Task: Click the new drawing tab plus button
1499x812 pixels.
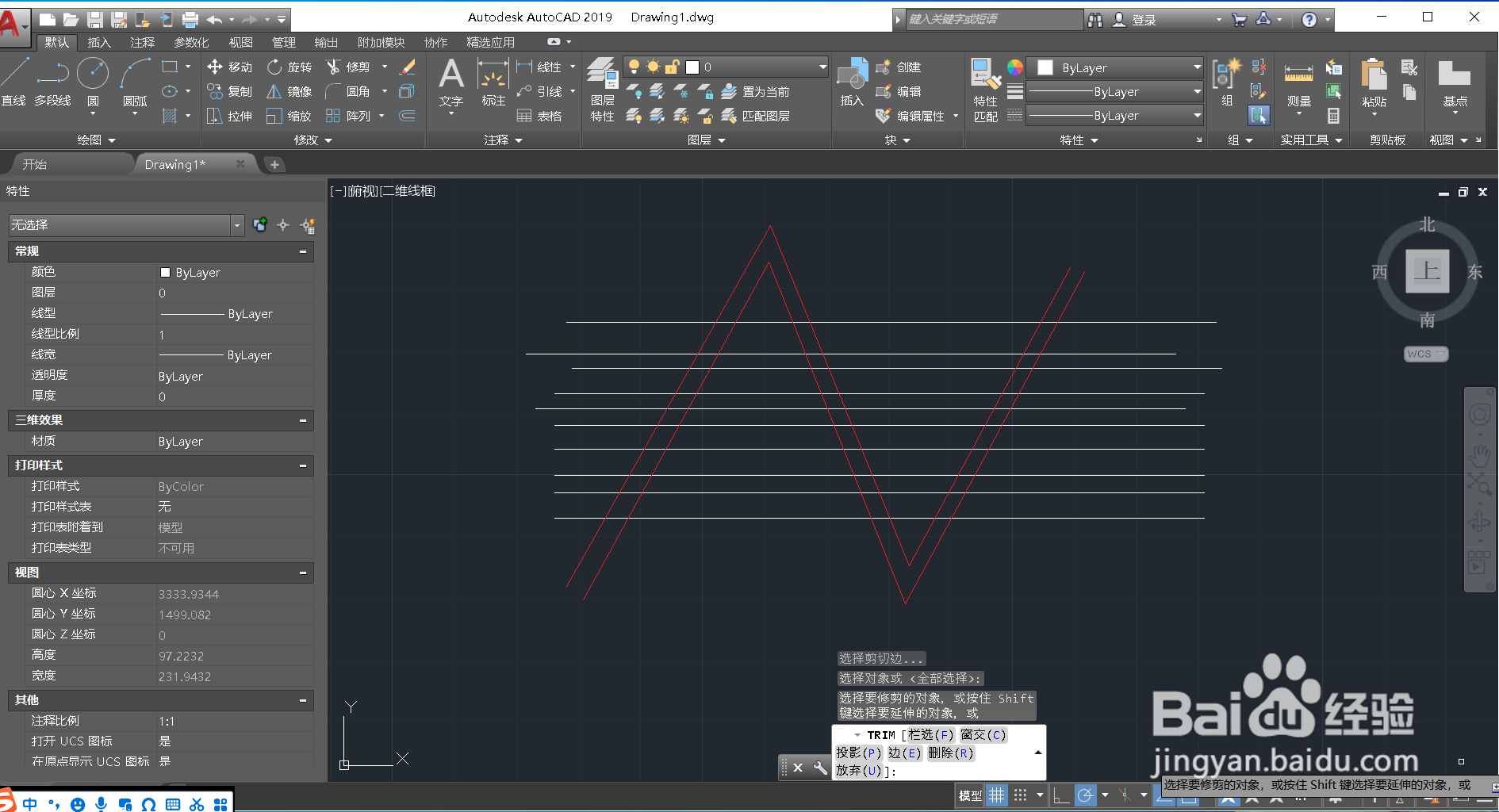Action: (x=274, y=164)
